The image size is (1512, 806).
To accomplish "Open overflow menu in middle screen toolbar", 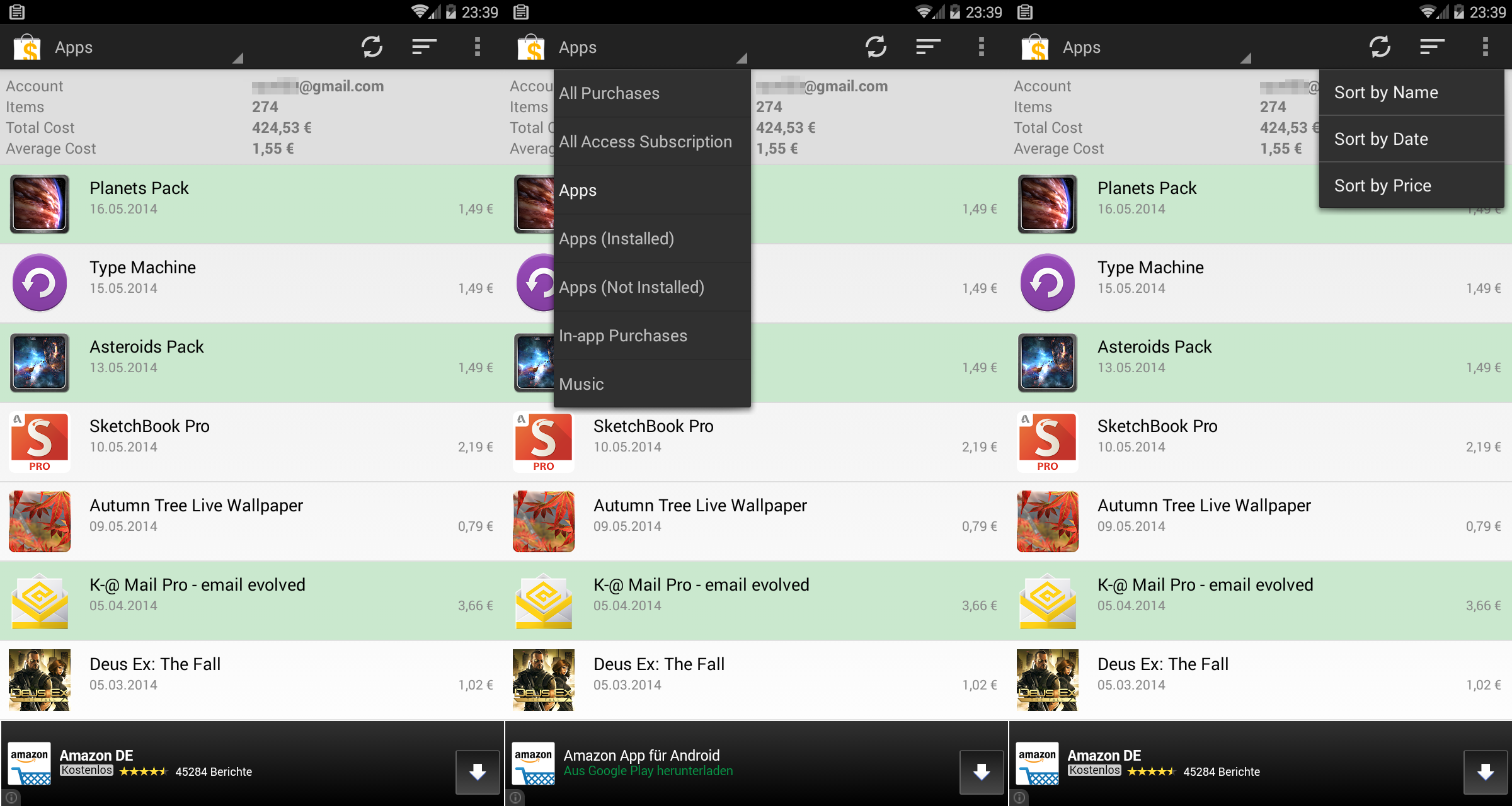I will [981, 47].
